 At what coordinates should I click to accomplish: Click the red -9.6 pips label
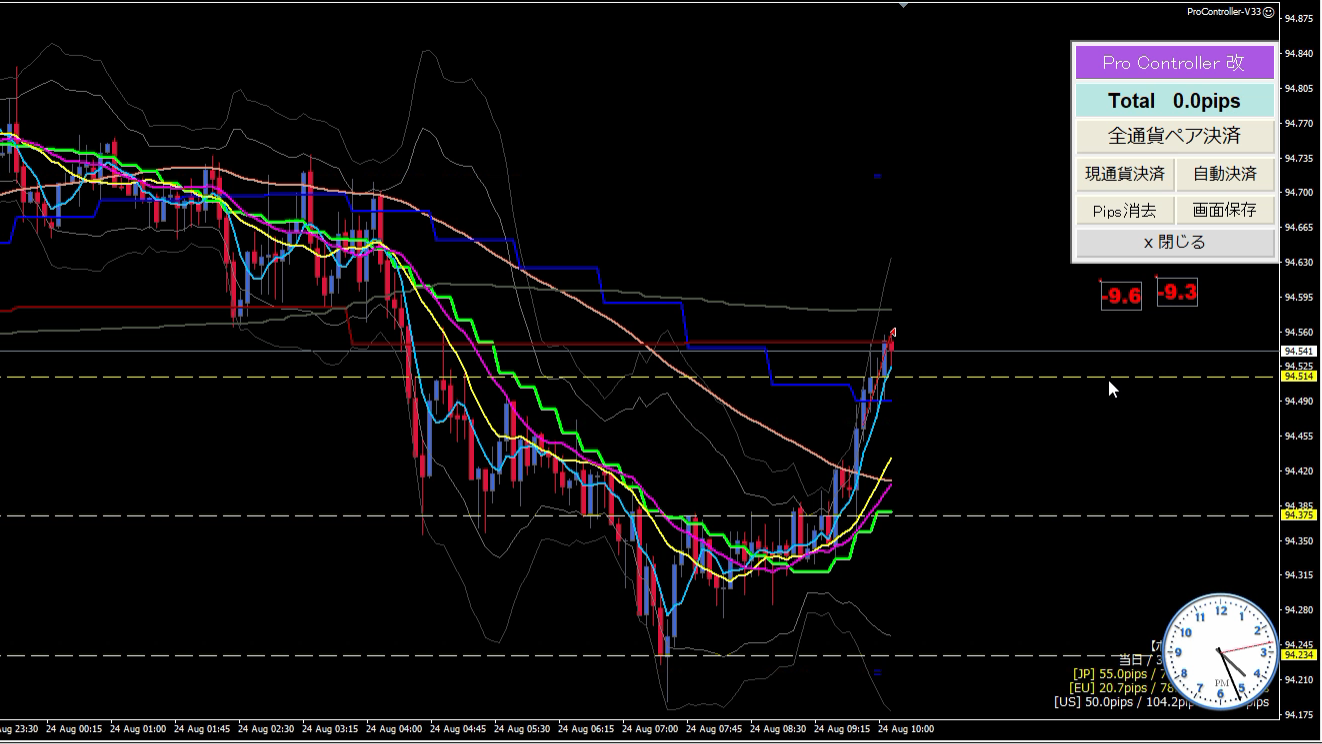click(1121, 295)
